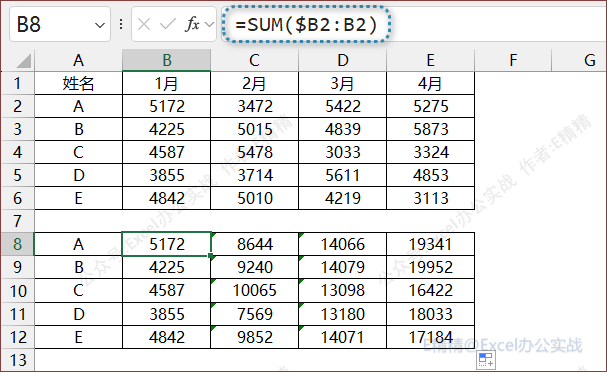The height and width of the screenshot is (372, 607).
Task: Click cell with value 3324
Action: 430,152
